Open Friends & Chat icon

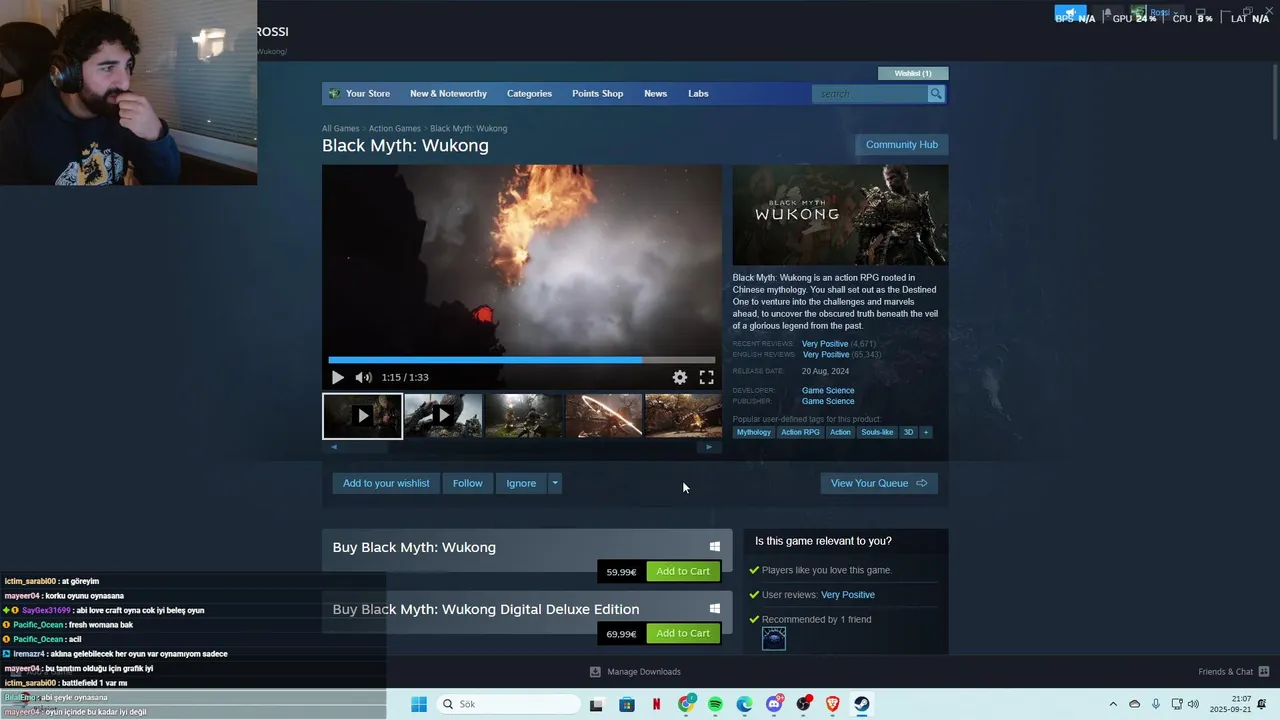1264,672
